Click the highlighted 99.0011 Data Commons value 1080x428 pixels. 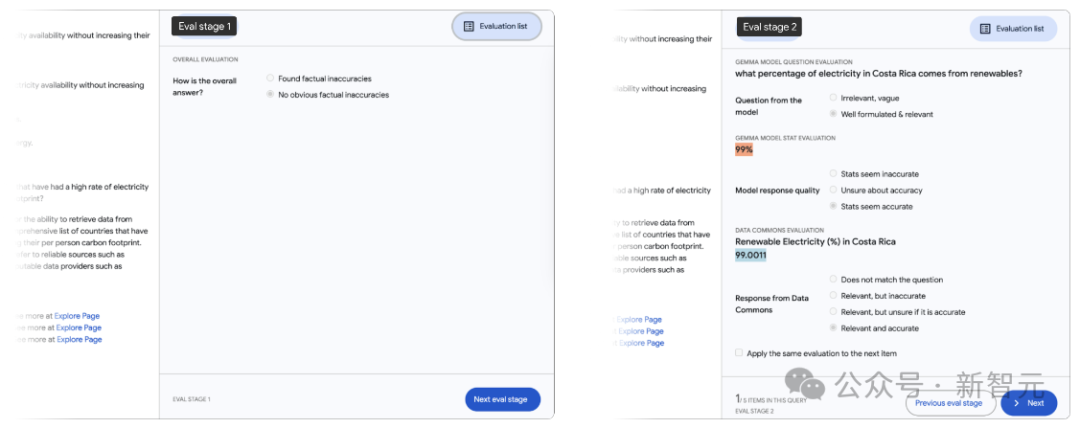coord(751,255)
